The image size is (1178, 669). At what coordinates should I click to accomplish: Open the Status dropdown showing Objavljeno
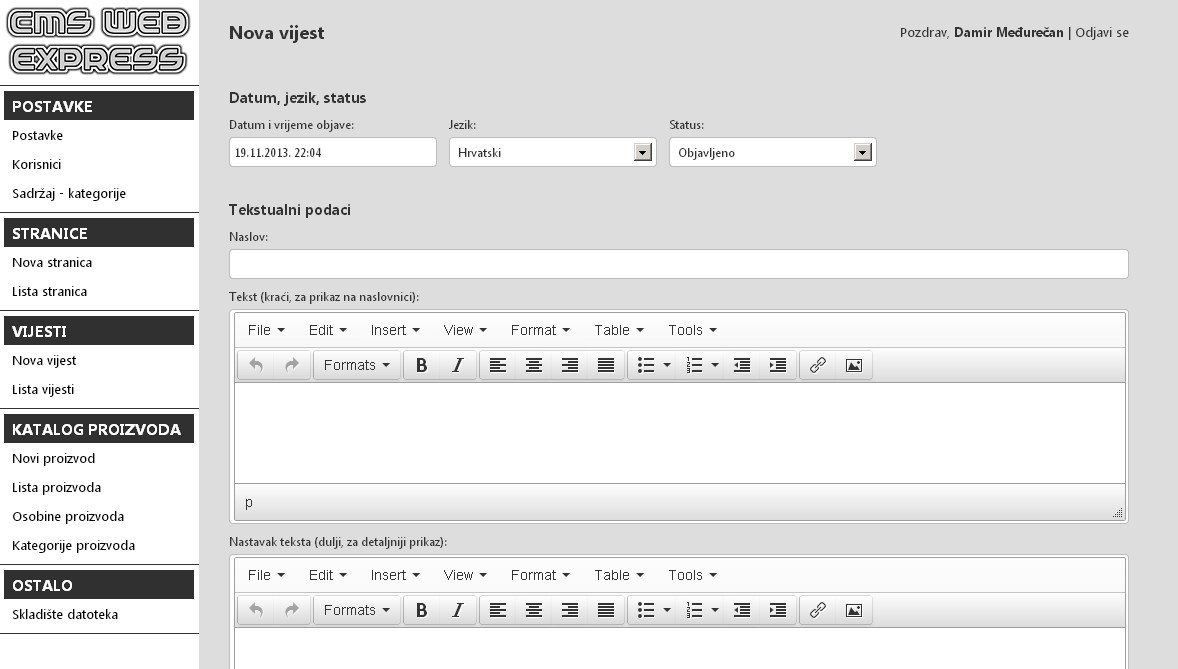tap(861, 151)
